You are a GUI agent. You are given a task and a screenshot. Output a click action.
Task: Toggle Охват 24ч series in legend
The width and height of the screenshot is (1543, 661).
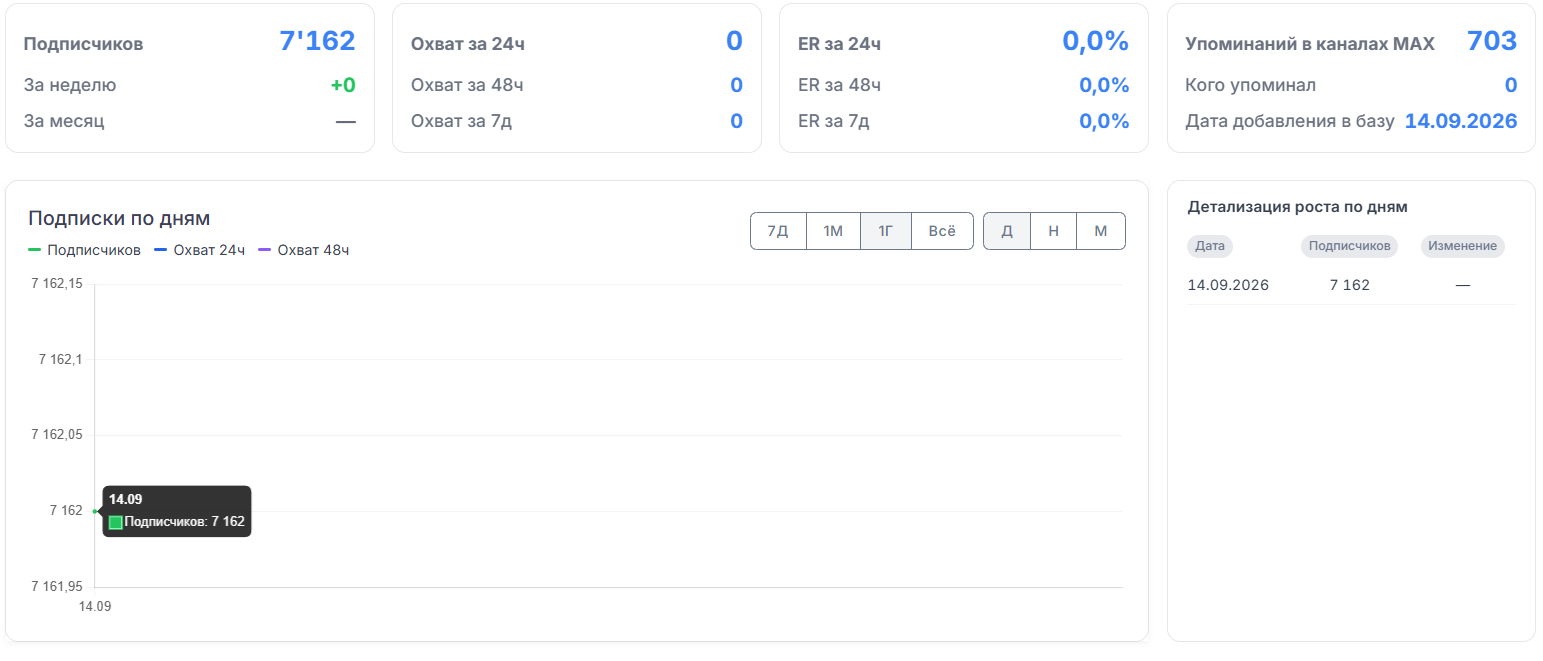pos(199,250)
